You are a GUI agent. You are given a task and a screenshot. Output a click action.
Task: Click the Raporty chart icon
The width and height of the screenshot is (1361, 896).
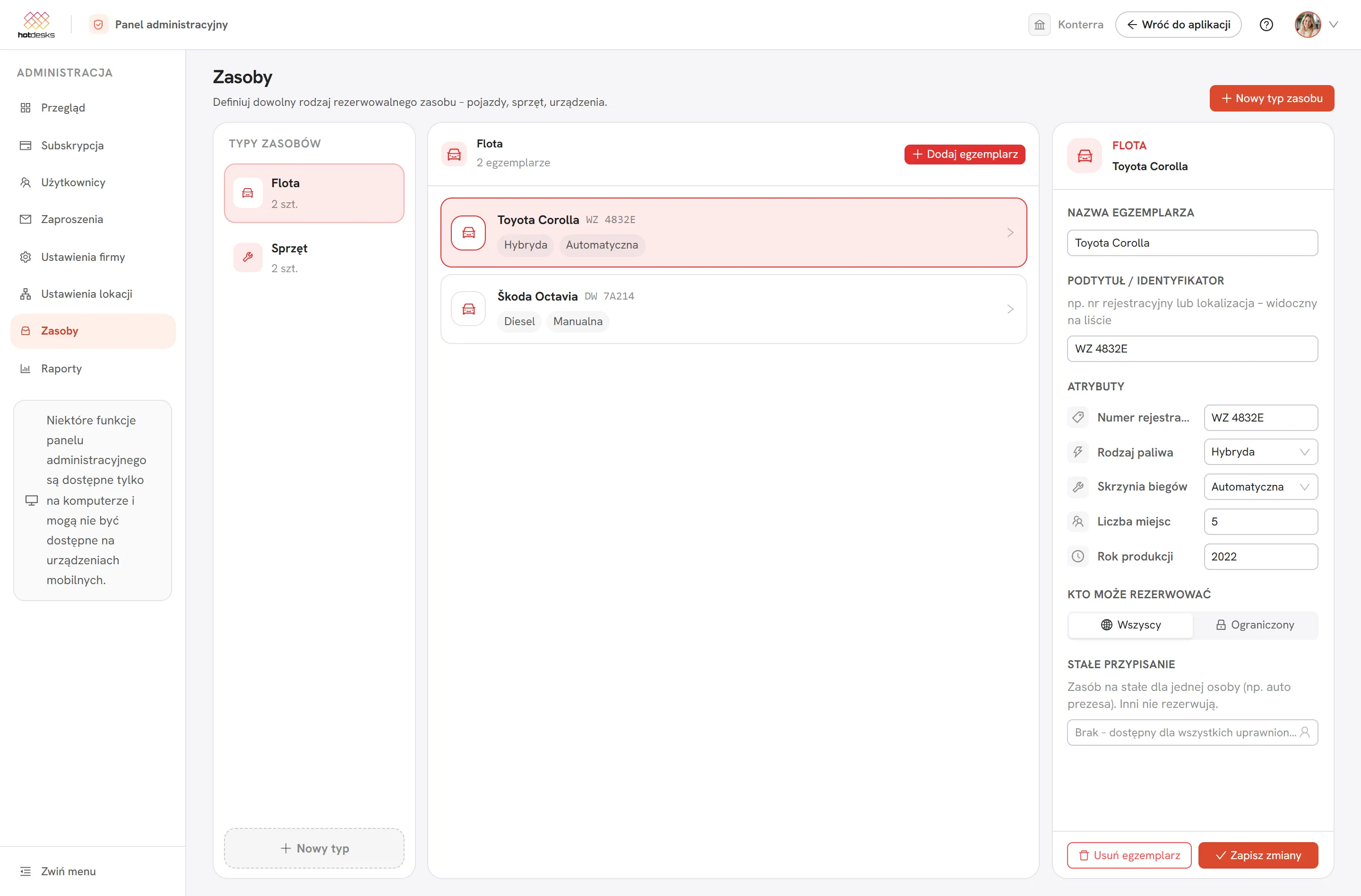click(x=26, y=368)
